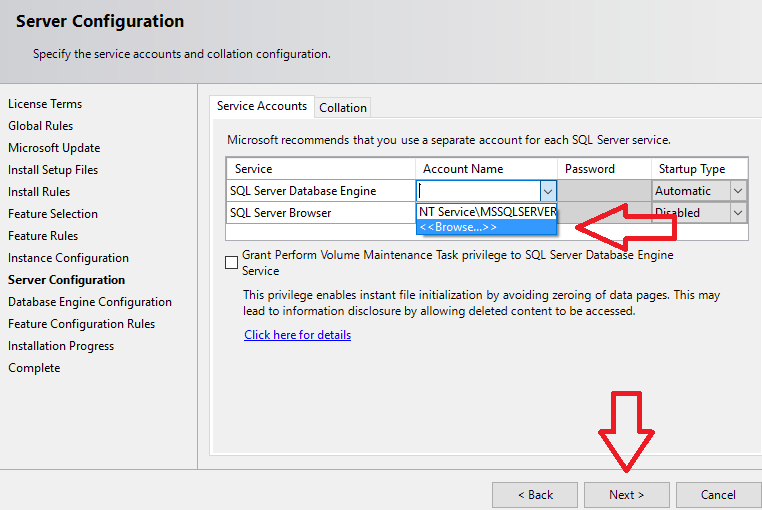Select the SQL Server Database Engine service cell

(321, 191)
